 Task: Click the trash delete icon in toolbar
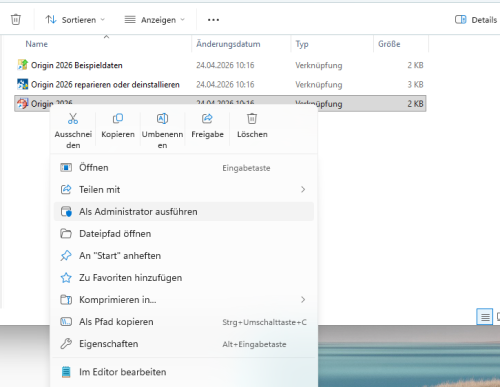(x=16, y=20)
